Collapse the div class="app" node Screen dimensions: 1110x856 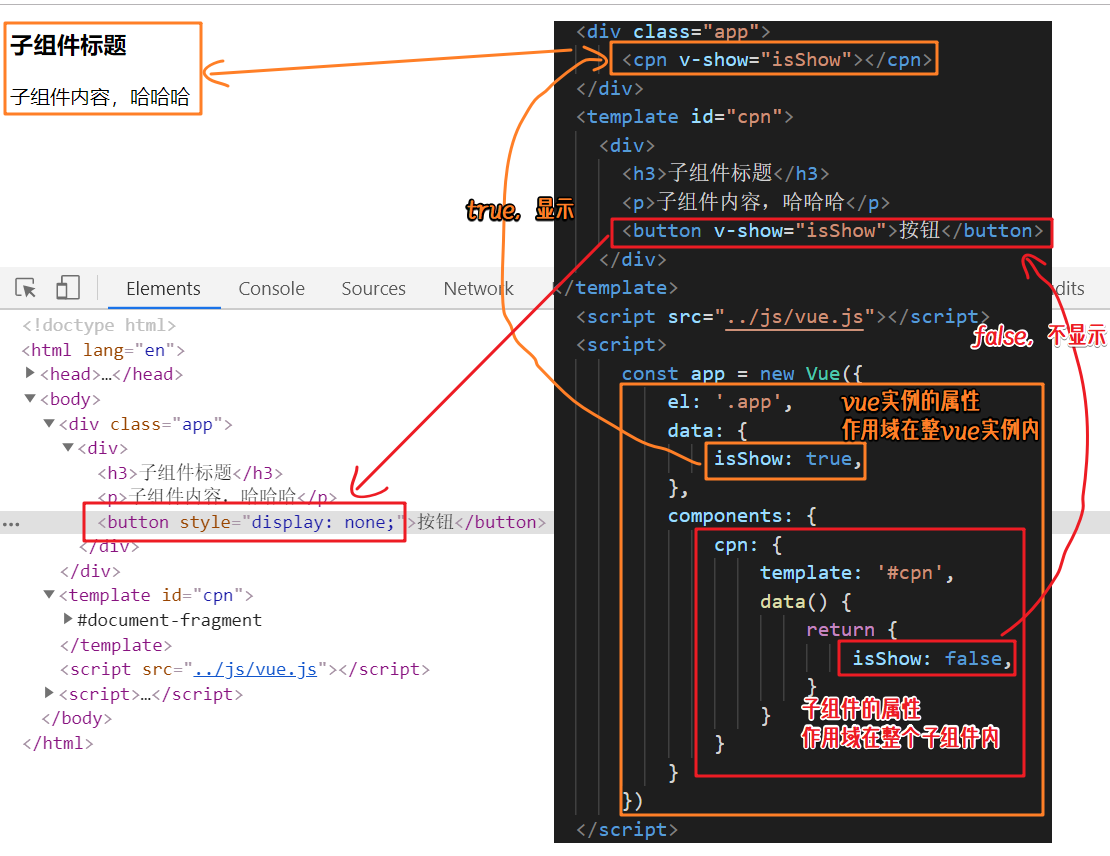[x=49, y=423]
